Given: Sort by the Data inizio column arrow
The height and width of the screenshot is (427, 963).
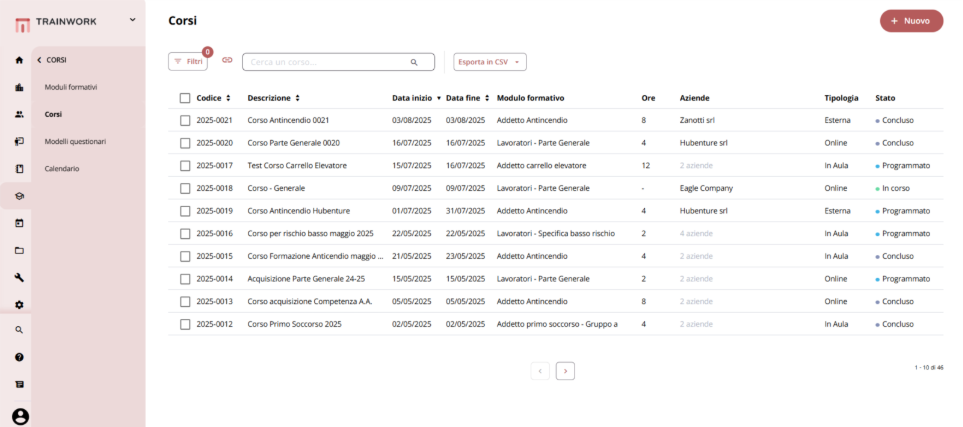Looking at the screenshot, I should pyautogui.click(x=439, y=98).
